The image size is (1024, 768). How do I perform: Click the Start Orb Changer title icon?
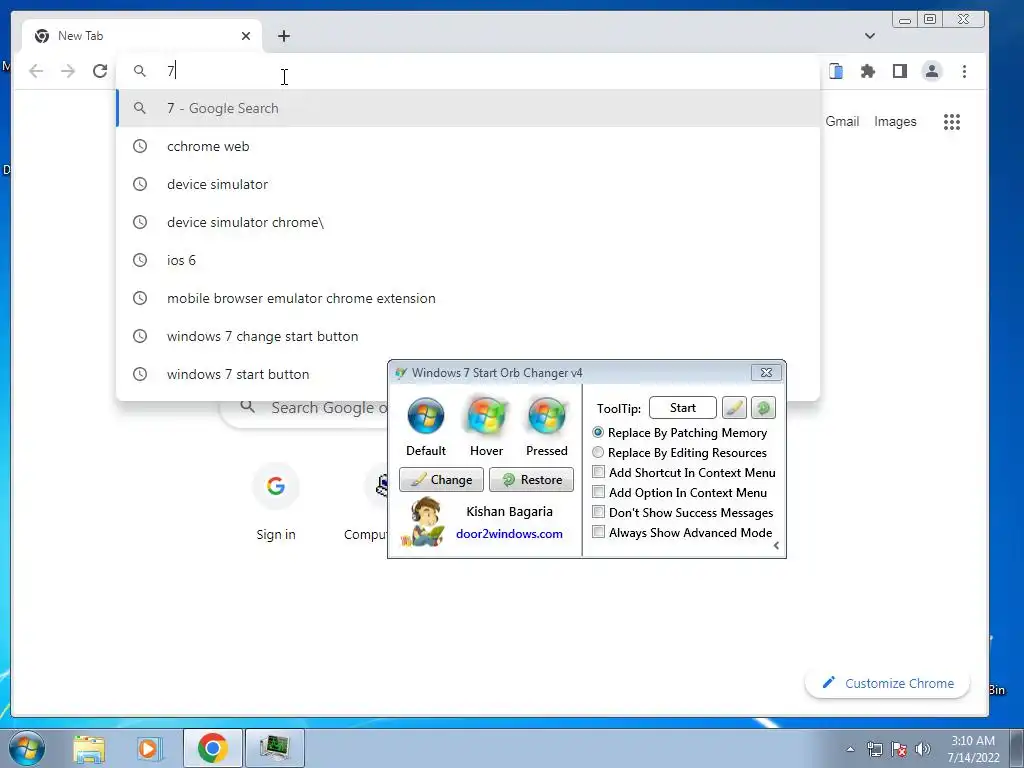pos(400,373)
